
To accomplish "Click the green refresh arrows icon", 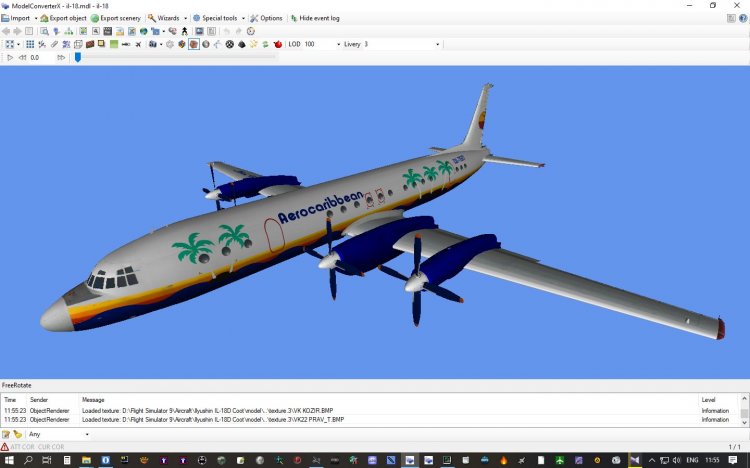I will point(265,44).
